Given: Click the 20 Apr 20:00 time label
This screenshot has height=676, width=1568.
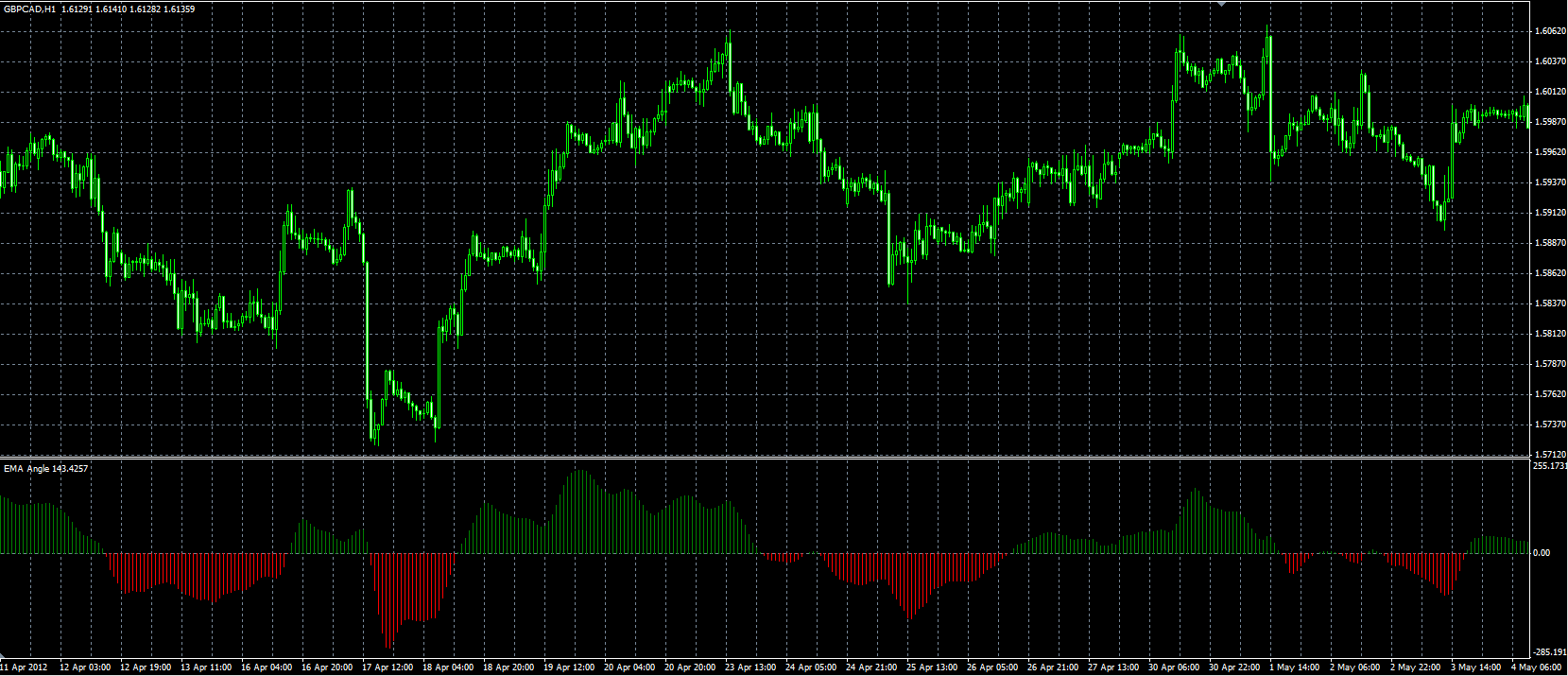Looking at the screenshot, I should 690,667.
